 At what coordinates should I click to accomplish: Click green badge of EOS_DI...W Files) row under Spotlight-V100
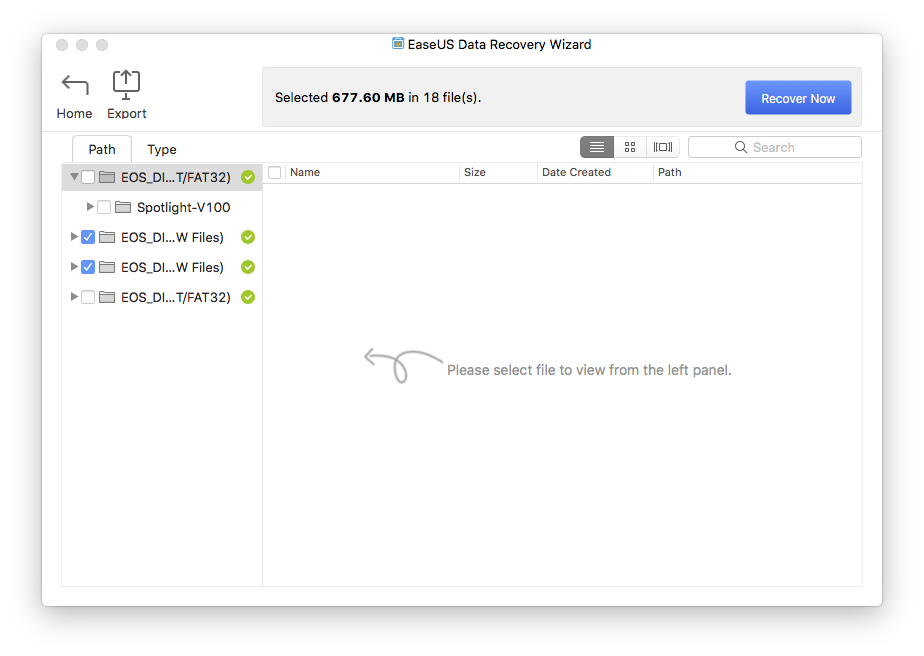coord(248,237)
